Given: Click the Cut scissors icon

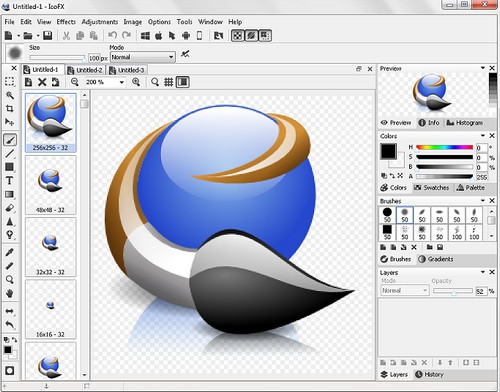Looking at the screenshot, I should (66, 36).
